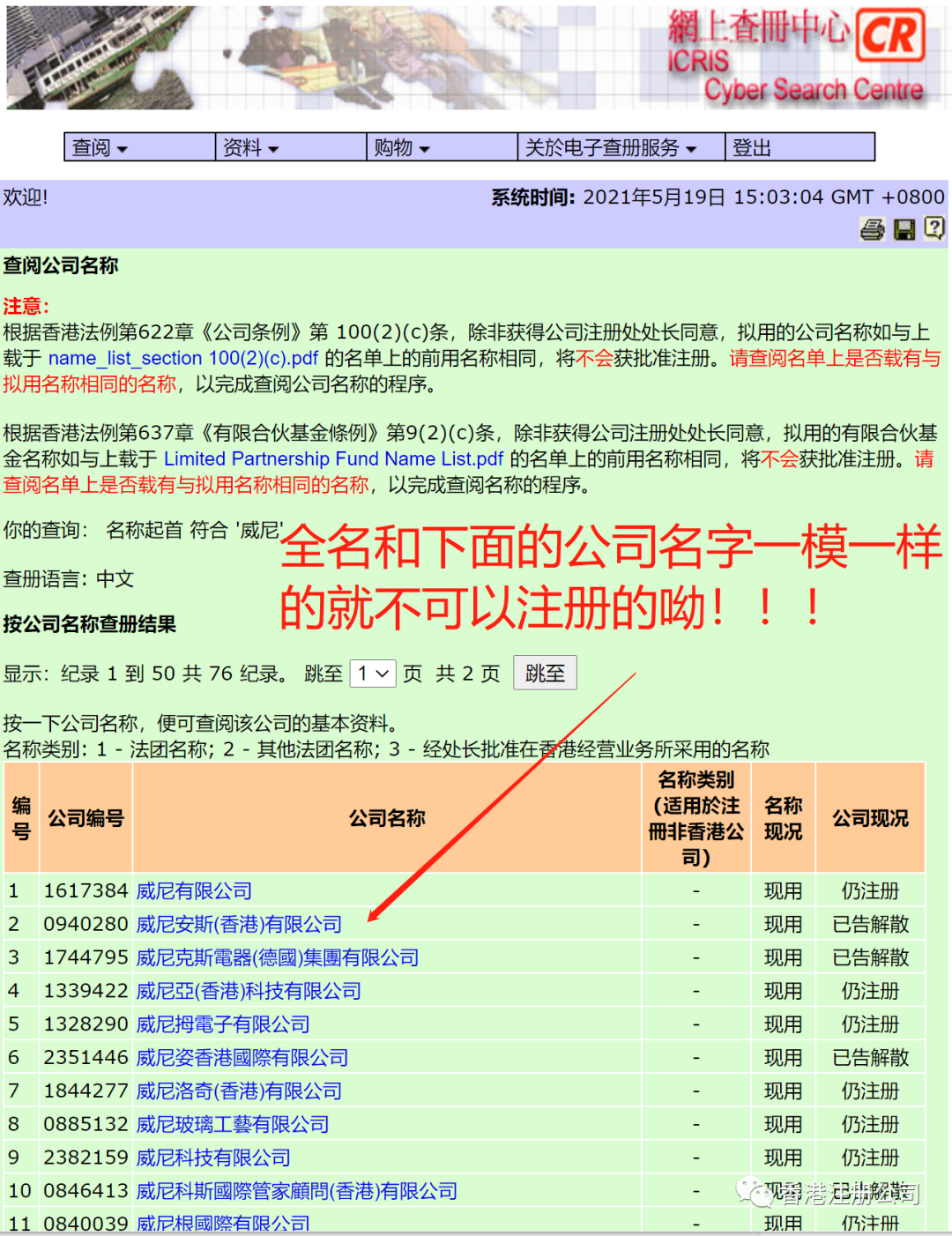Click the CR Cyber Search Centre logo
Viewport: 952px width, 1236px height.
click(x=893, y=37)
